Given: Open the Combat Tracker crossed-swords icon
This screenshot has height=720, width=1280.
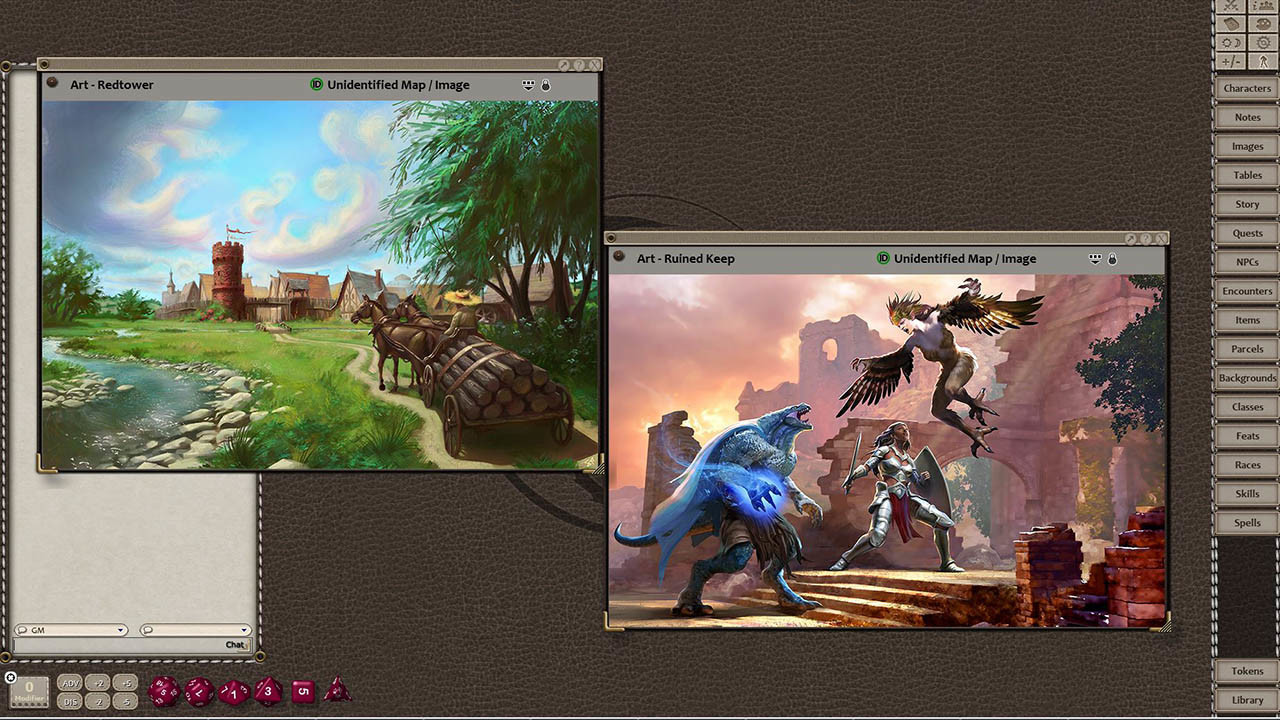Looking at the screenshot, I should click(x=1231, y=6).
